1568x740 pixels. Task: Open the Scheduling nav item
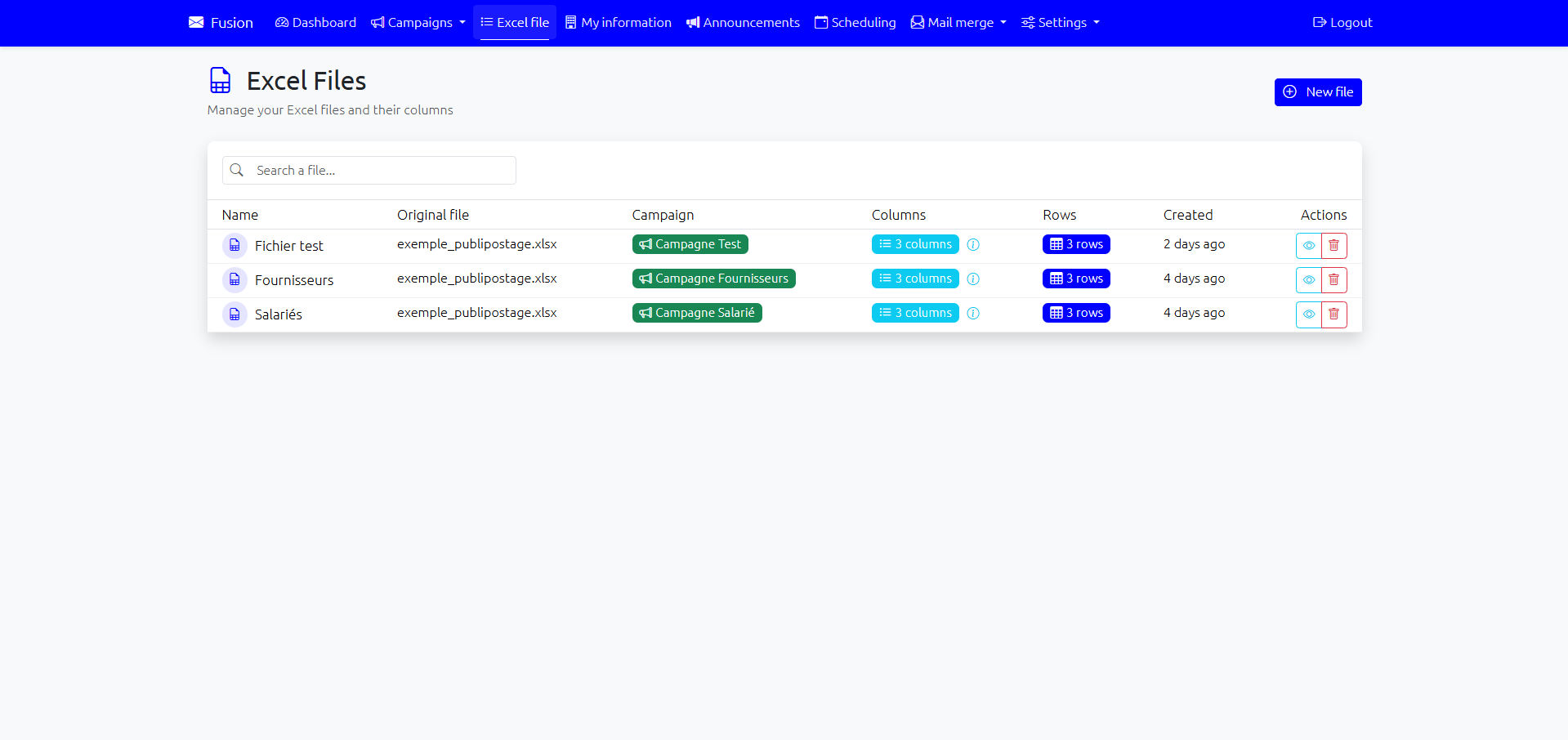click(x=855, y=23)
